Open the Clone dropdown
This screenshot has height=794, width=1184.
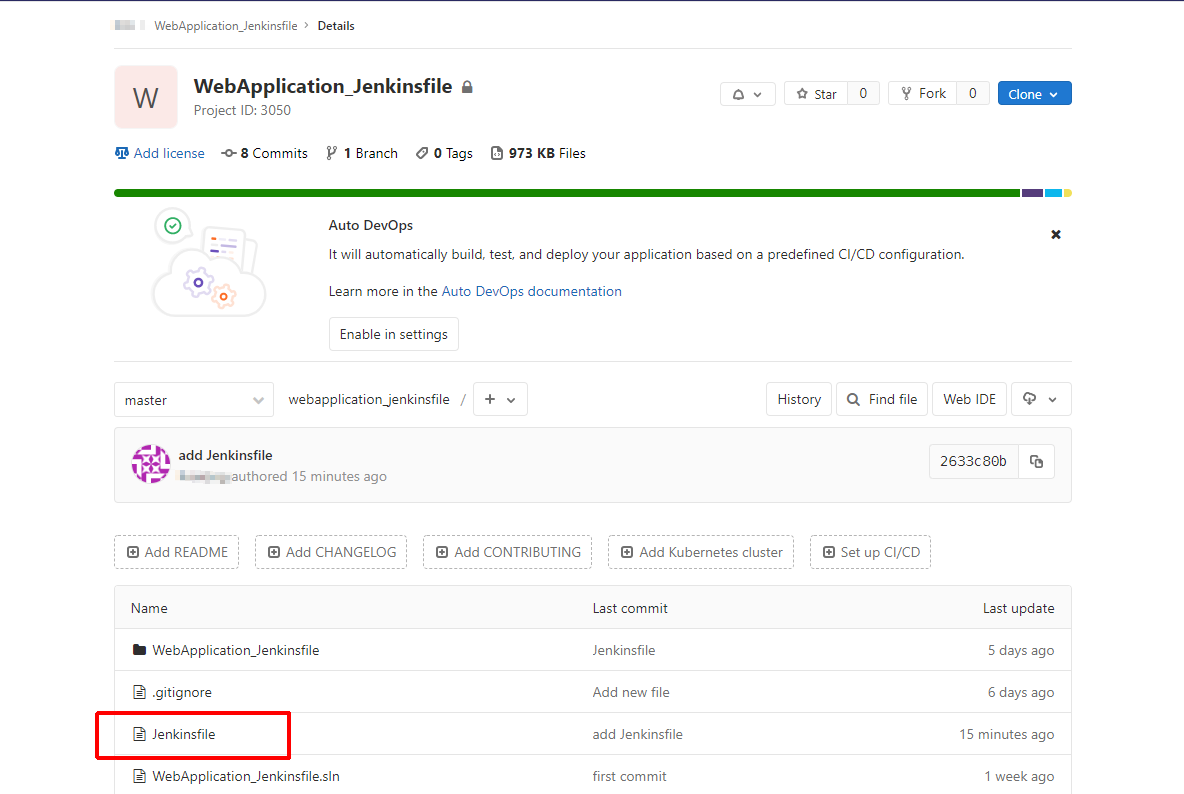click(1034, 94)
